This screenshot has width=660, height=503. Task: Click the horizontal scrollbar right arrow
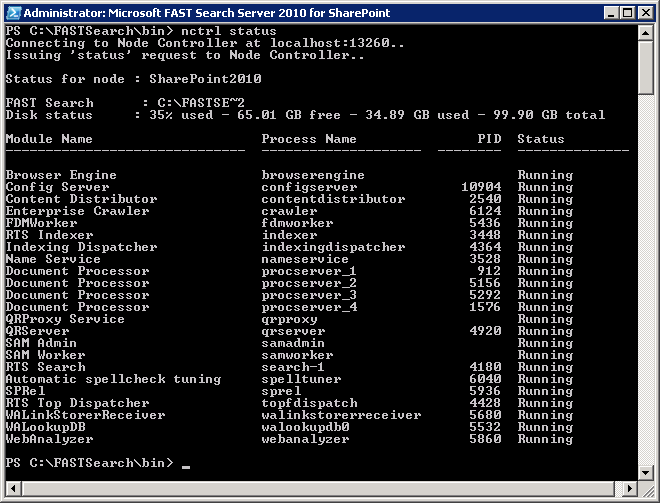(x=630, y=489)
